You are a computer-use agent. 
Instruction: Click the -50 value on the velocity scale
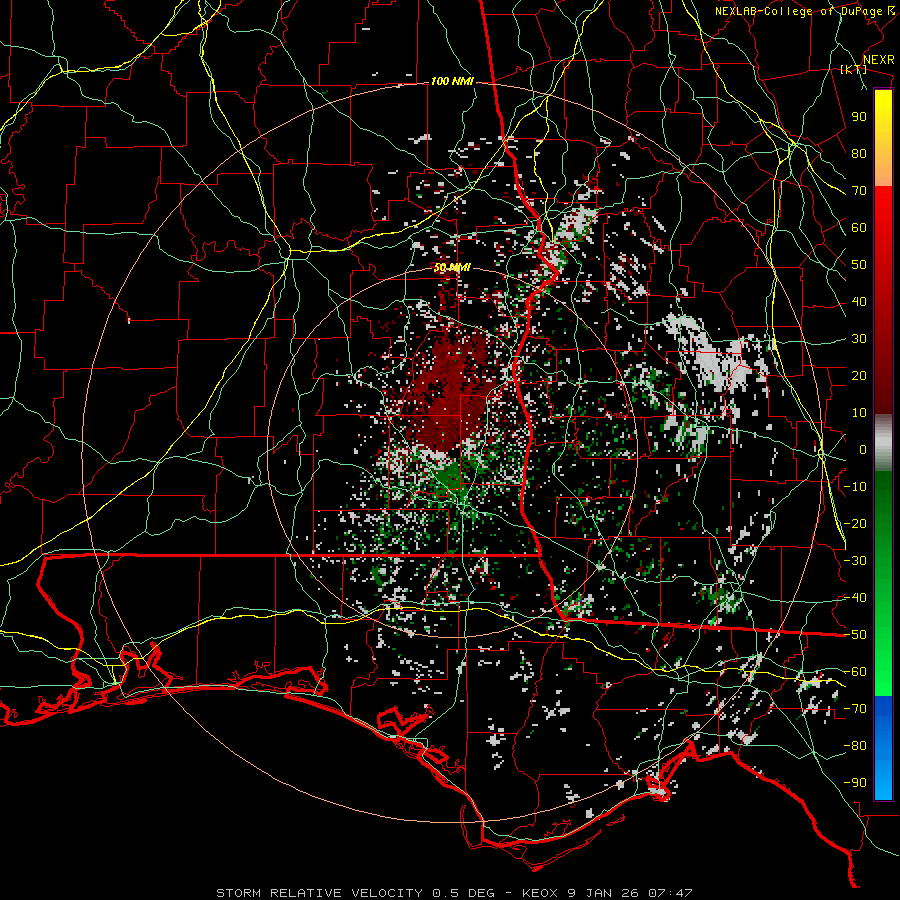tap(855, 635)
